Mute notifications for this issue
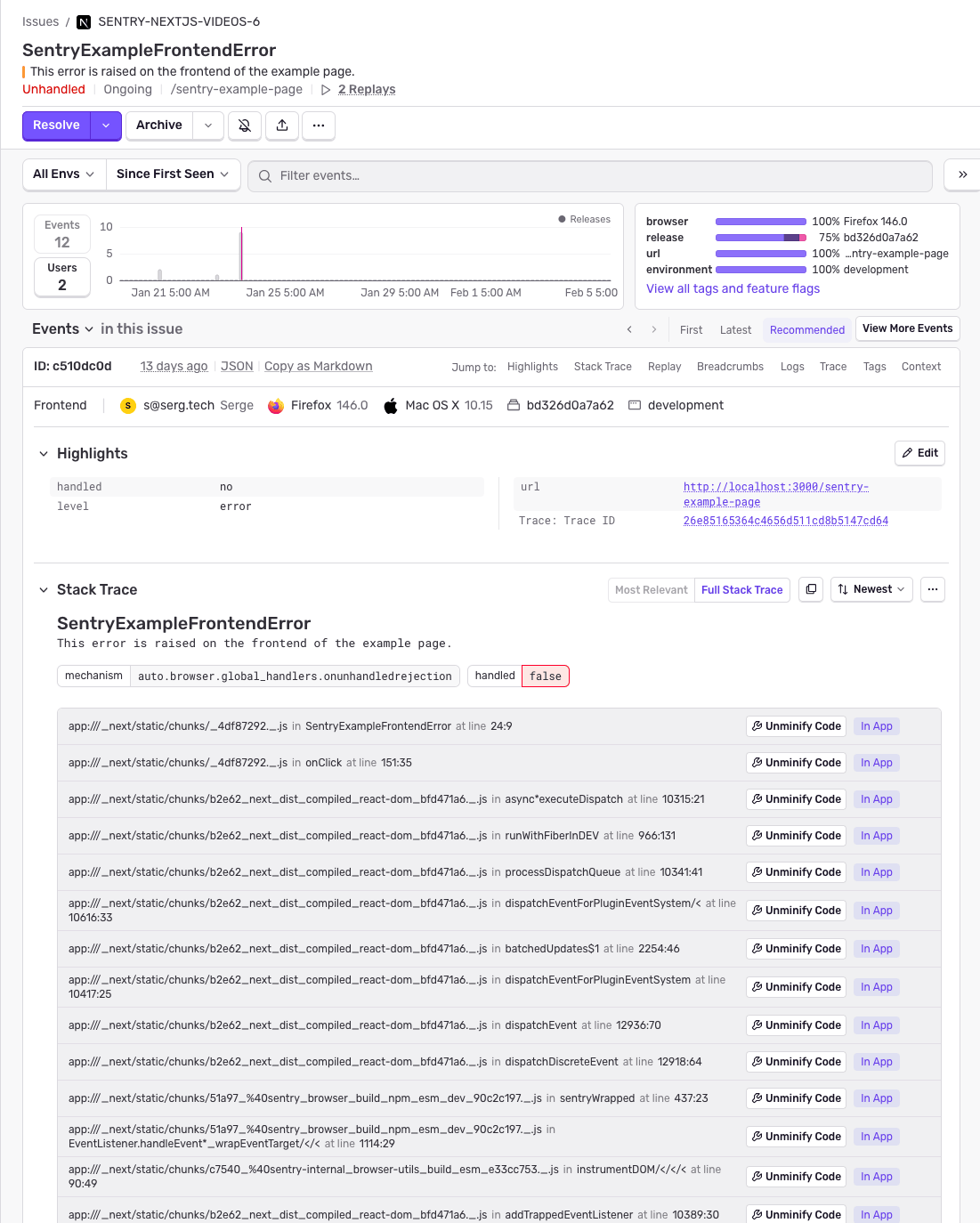The height and width of the screenshot is (1223, 980). (245, 126)
